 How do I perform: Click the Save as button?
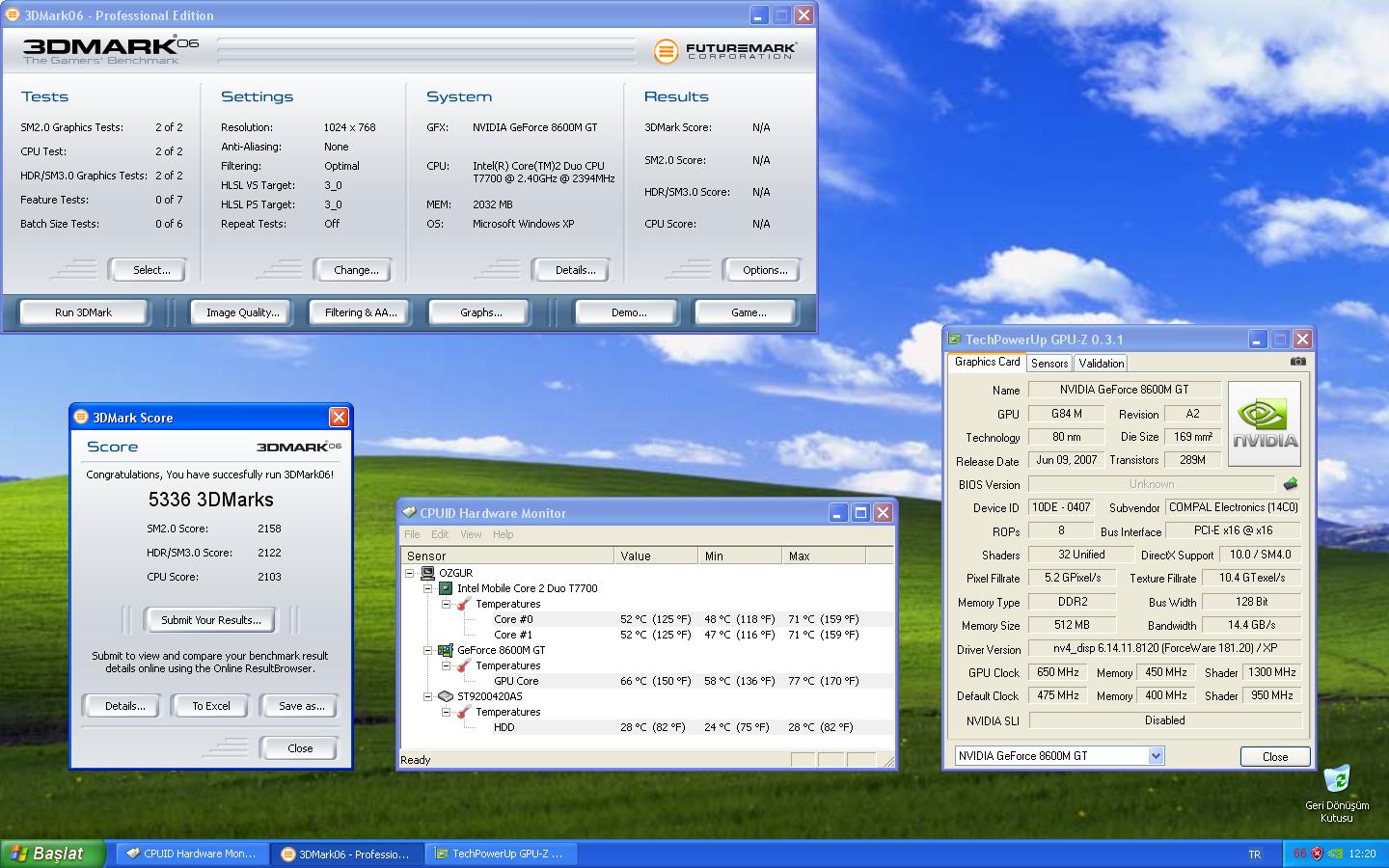[301, 706]
